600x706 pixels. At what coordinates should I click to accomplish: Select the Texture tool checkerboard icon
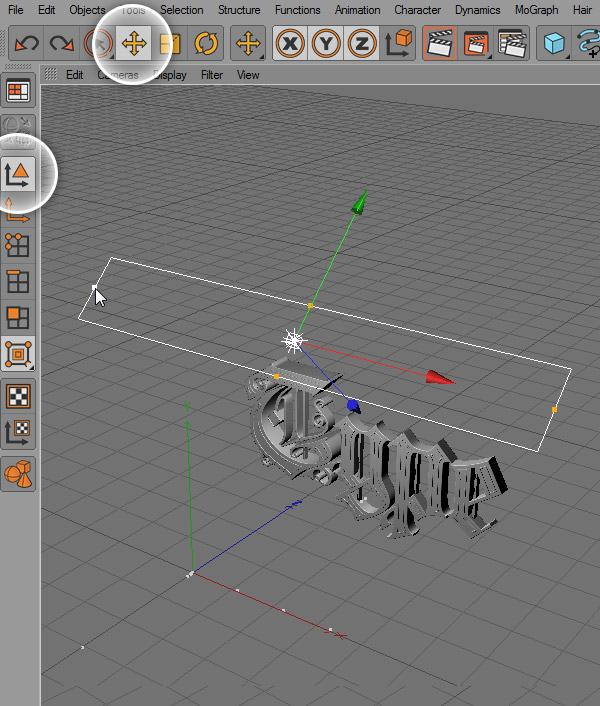click(x=18, y=396)
